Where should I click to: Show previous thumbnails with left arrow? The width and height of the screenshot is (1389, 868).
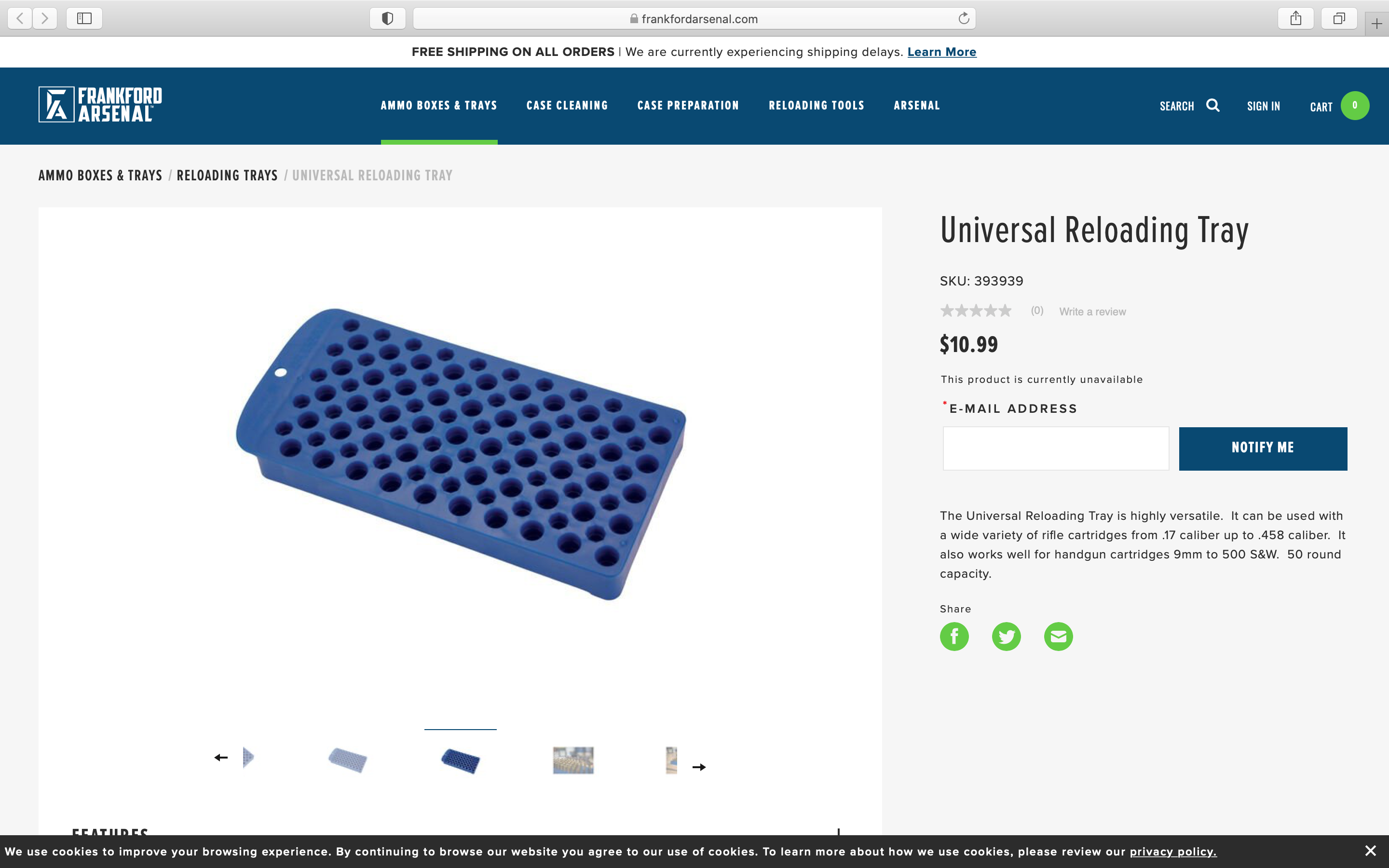coord(221,758)
